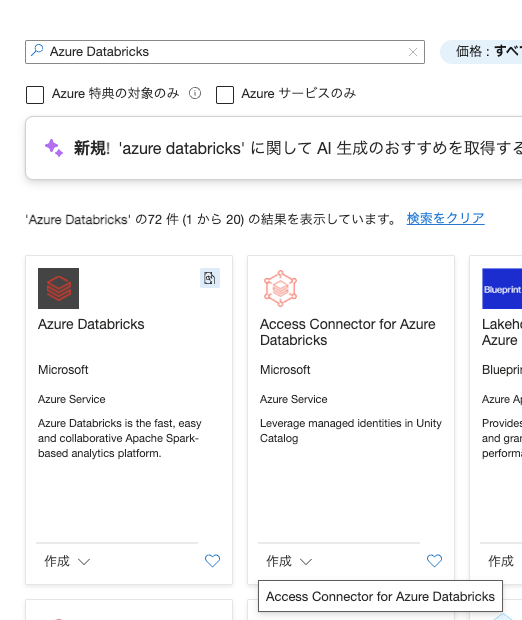Expand 作成 dropdown on Azure Databricks card
522x620 pixels.
[67, 561]
